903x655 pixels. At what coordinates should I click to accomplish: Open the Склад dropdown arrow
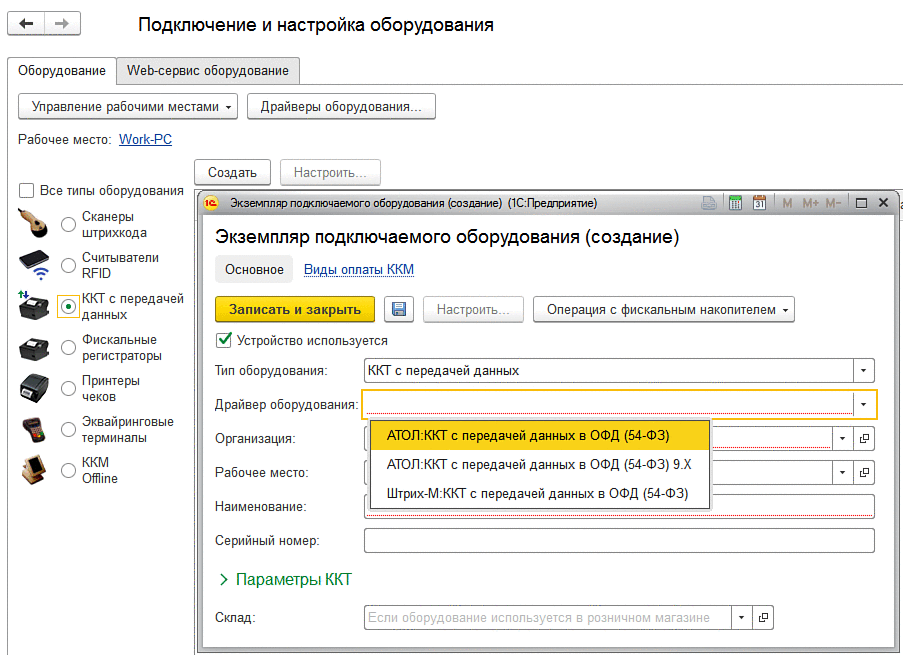click(x=741, y=618)
